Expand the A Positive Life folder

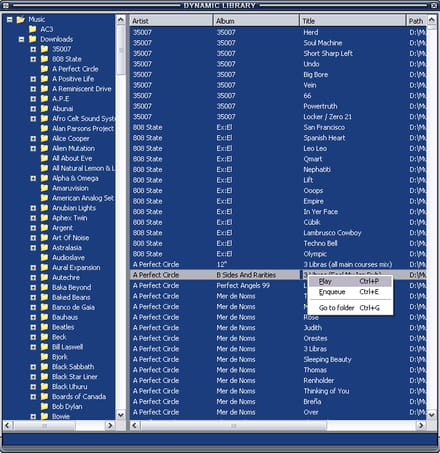pyautogui.click(x=33, y=79)
